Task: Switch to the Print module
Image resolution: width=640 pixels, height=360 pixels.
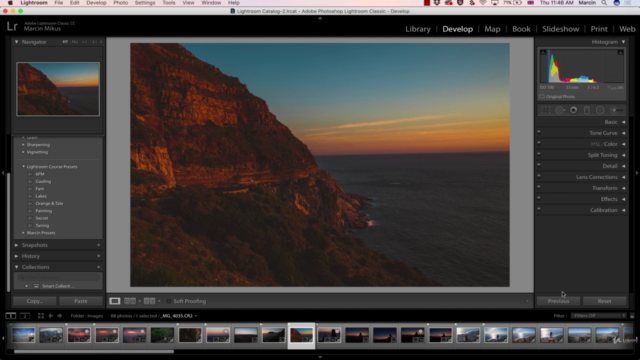Action: (599, 29)
